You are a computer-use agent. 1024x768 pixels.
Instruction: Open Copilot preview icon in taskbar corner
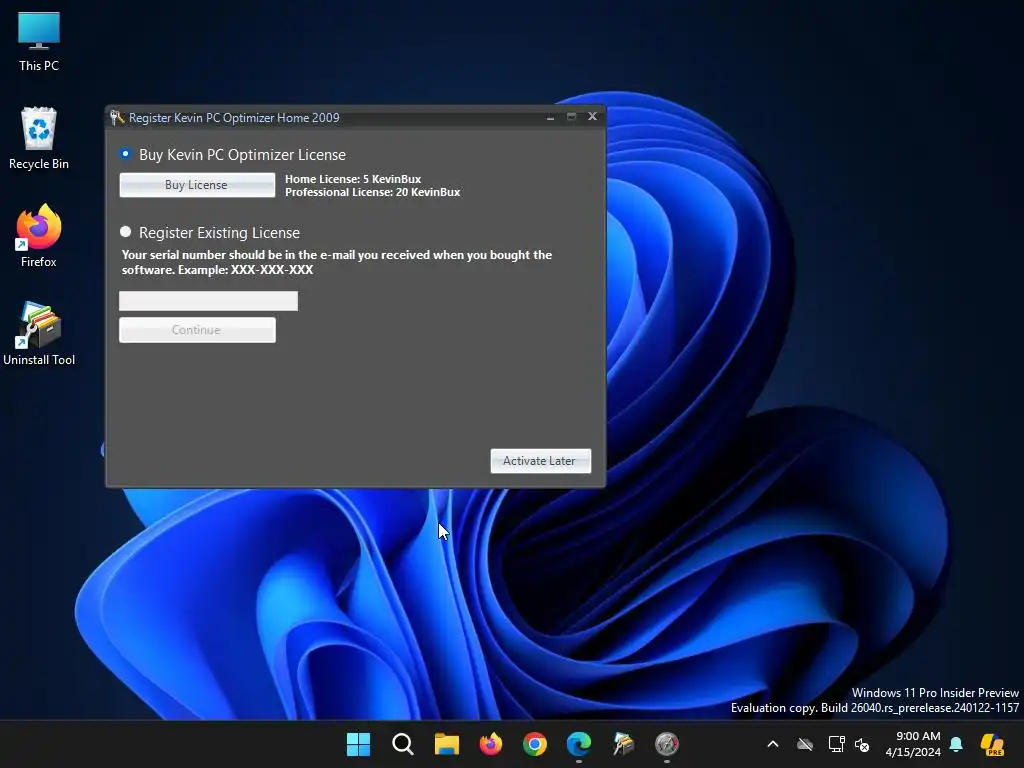(992, 744)
